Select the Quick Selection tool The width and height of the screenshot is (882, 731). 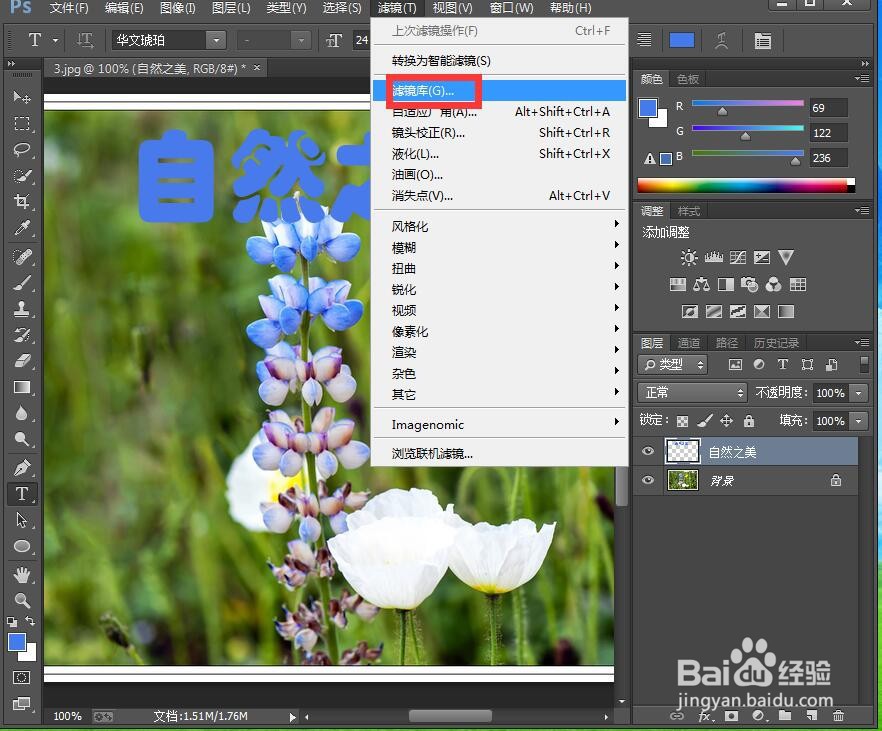[21, 175]
